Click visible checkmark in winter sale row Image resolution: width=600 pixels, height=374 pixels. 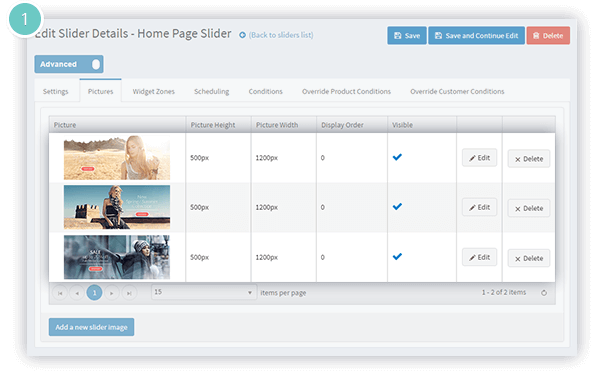(x=397, y=256)
